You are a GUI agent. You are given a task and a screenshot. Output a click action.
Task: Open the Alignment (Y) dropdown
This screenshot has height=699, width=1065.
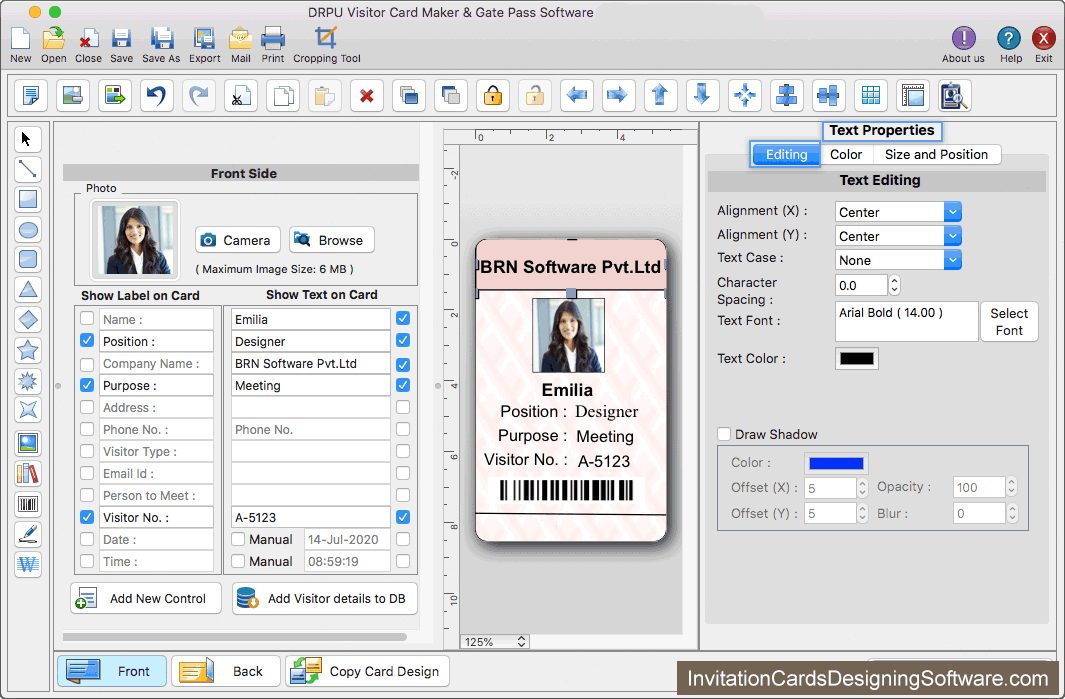click(x=898, y=236)
